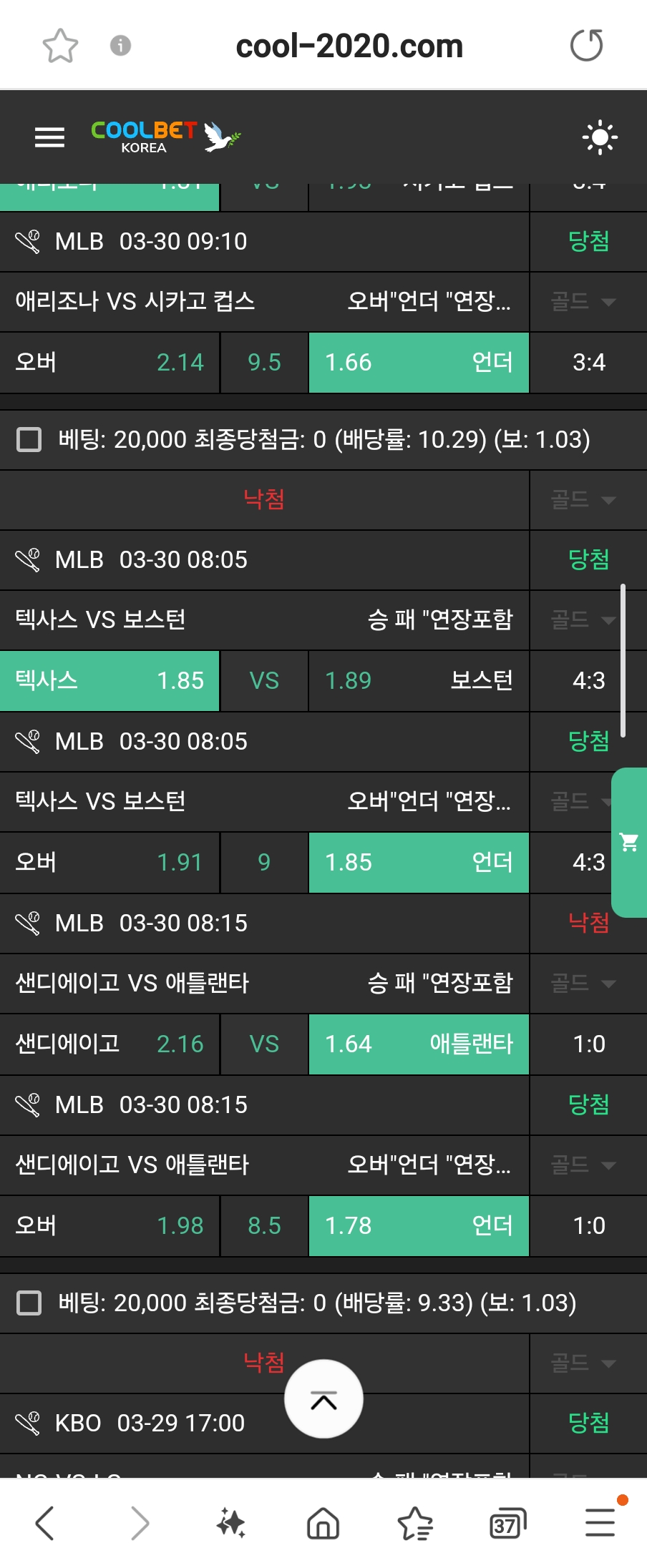Select the 텍사스 1.85 odds cell
Viewport: 647px width, 1568px height.
point(110,680)
